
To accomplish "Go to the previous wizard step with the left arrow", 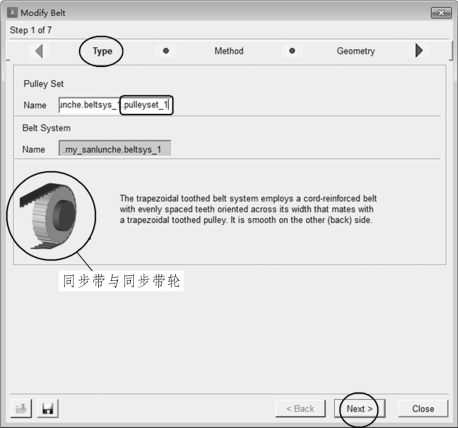I will tap(39, 51).
